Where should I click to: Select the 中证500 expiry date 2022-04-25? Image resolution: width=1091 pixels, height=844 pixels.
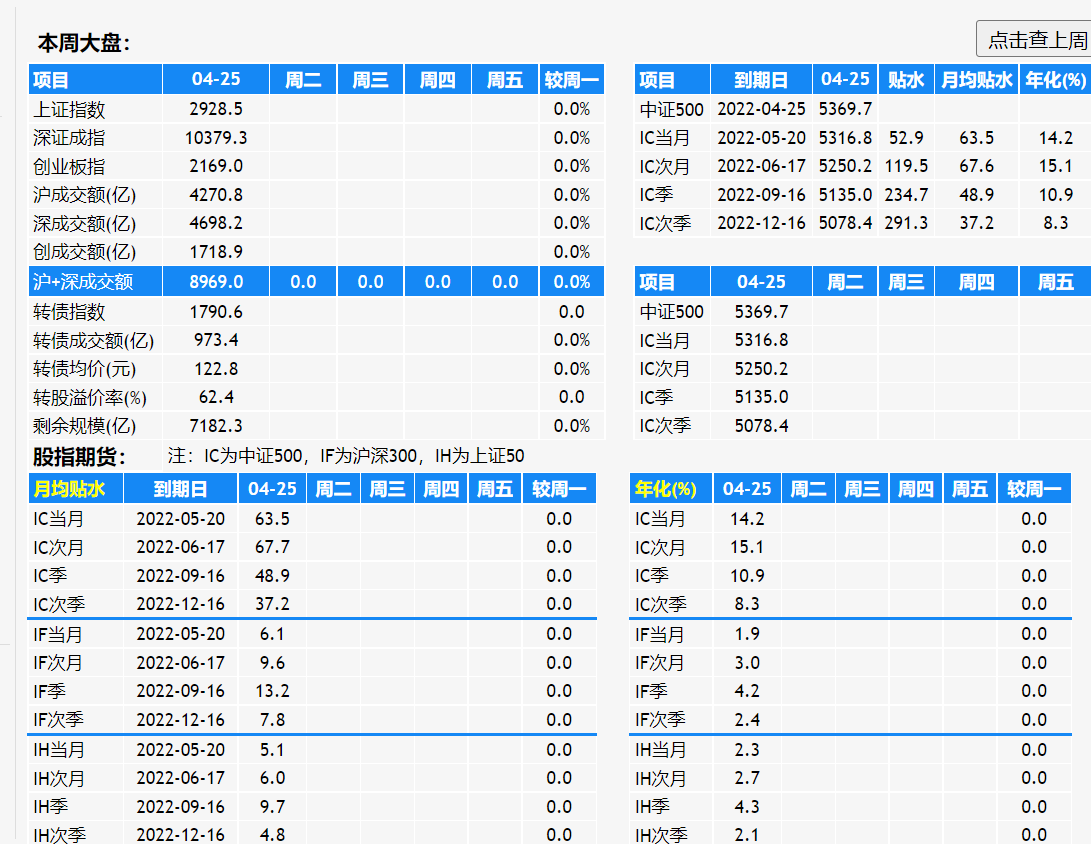click(x=761, y=109)
